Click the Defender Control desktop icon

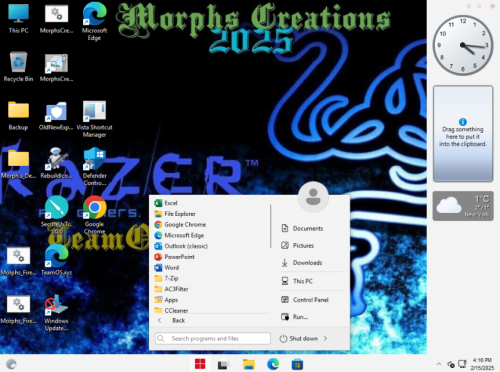(x=95, y=167)
